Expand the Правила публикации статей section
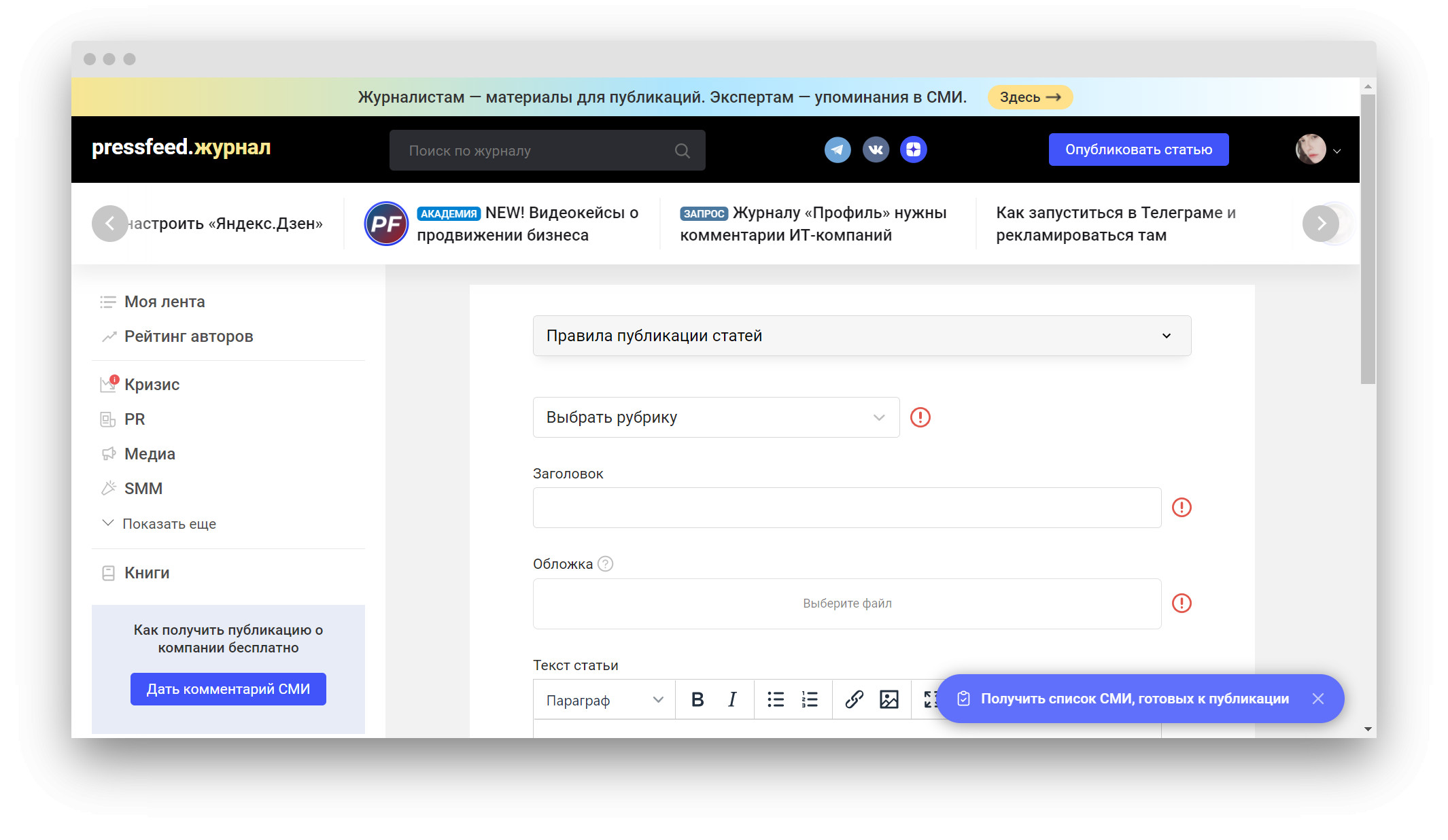 861,336
